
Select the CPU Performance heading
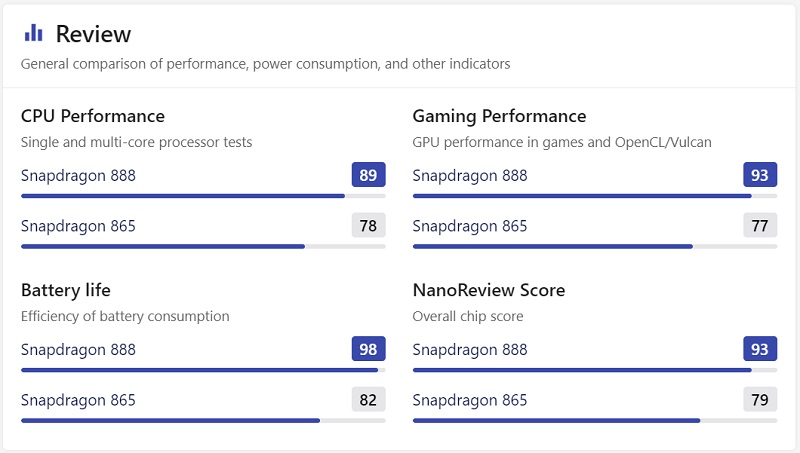pyautogui.click(x=93, y=116)
